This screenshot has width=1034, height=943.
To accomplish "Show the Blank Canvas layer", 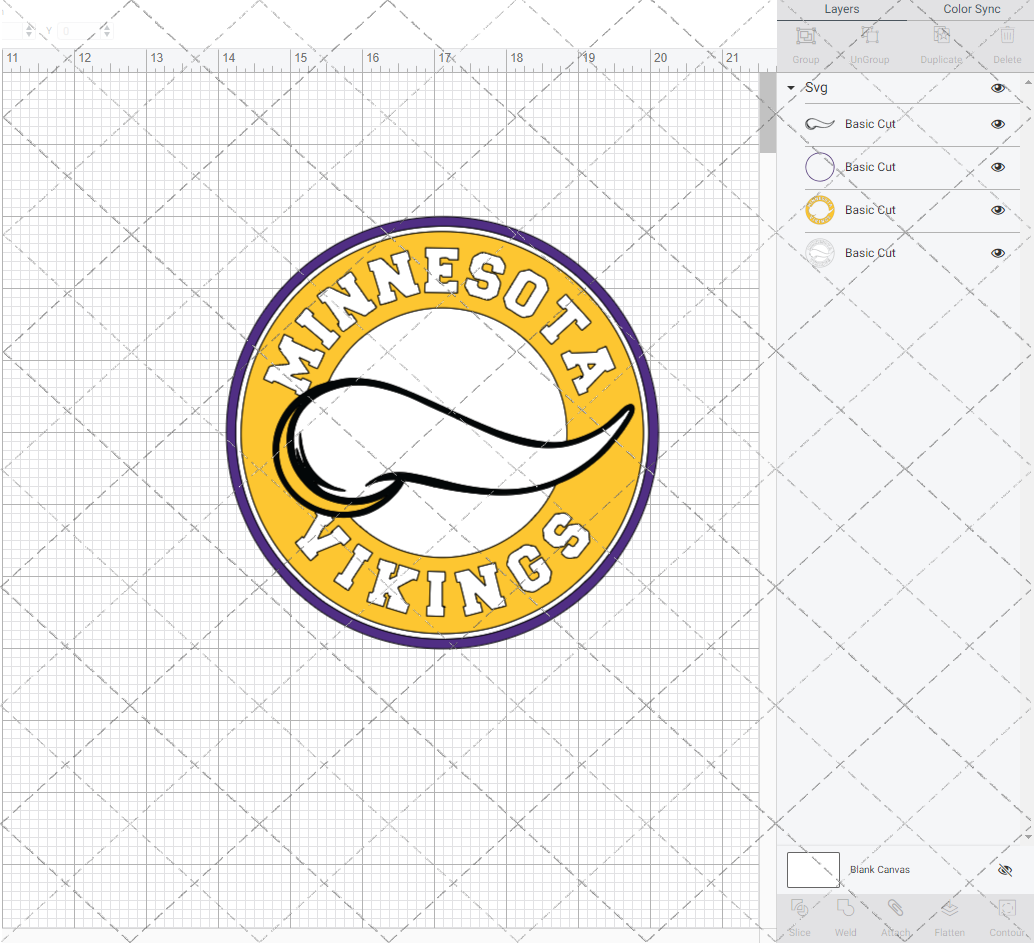I will (1004, 870).
